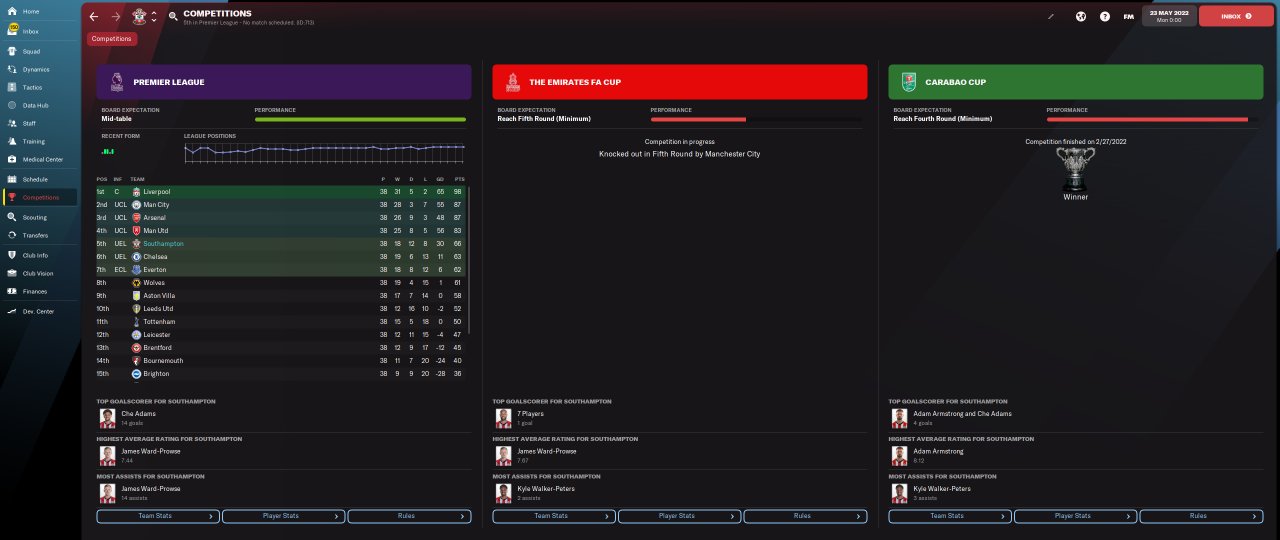Continue to Inbox with the red button
1280x540 pixels.
[1236, 16]
